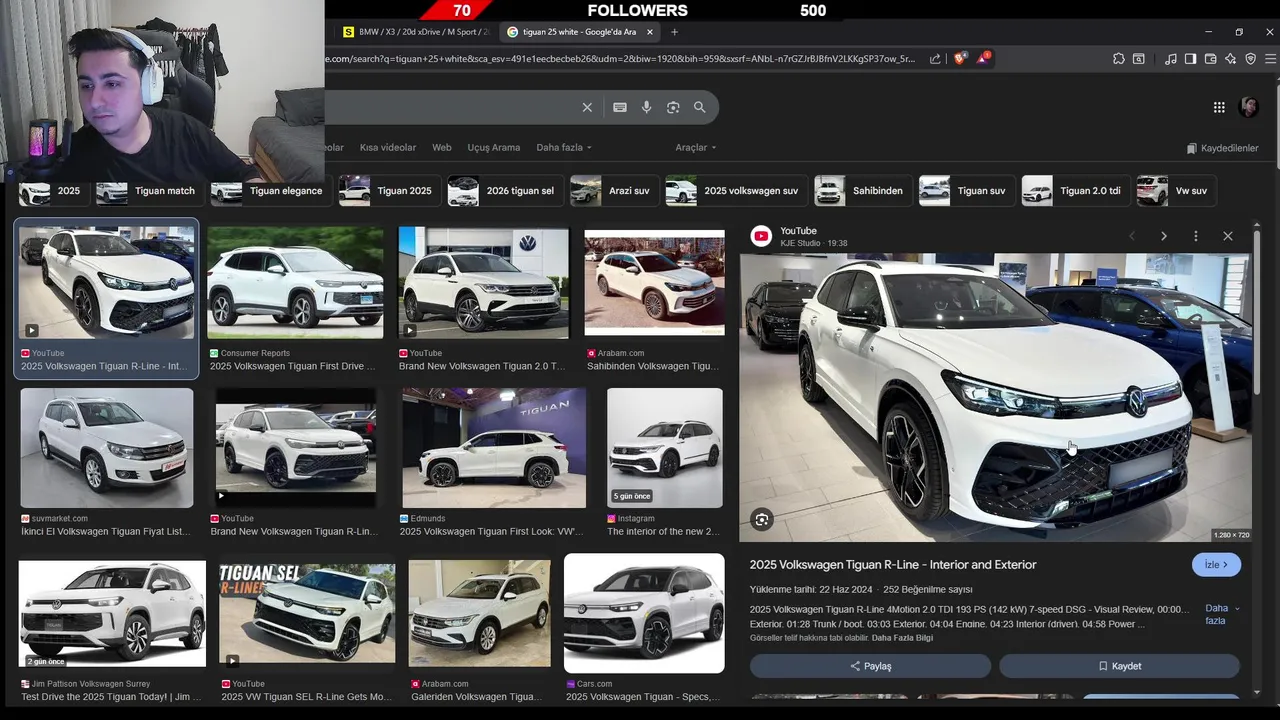Image resolution: width=1280 pixels, height=720 pixels.
Task: Open the Brave Wallet icon
Action: pos(1210,59)
